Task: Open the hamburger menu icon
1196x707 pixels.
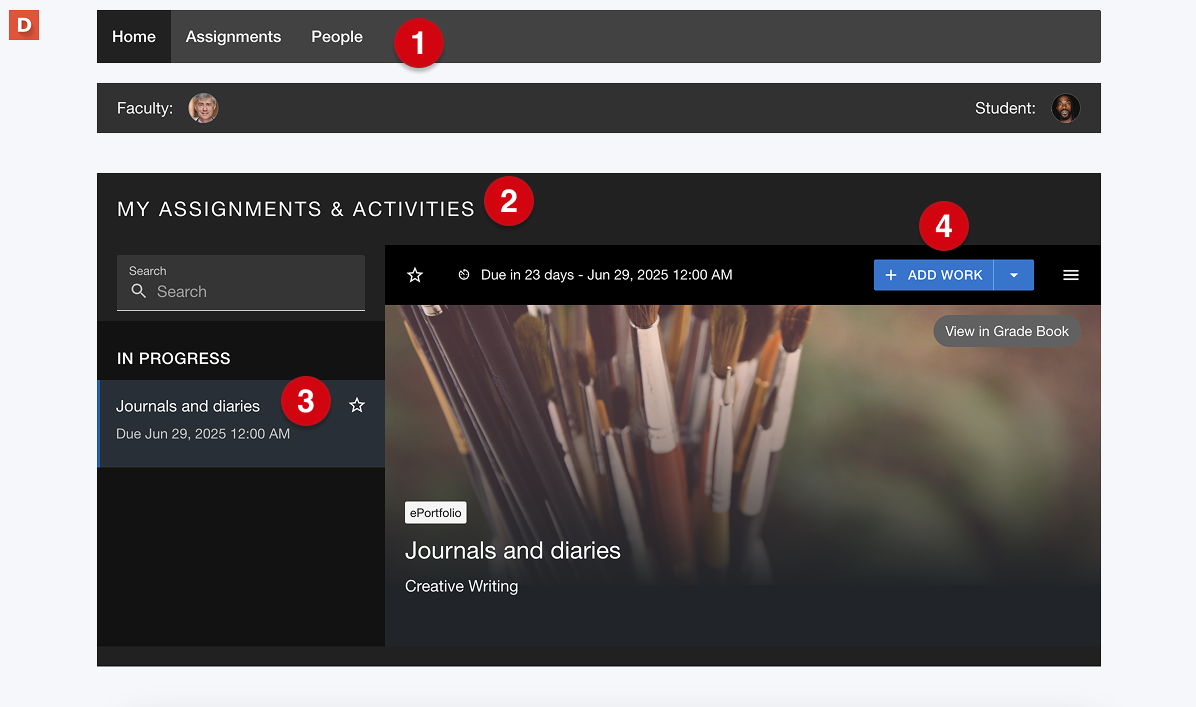Action: click(1071, 275)
